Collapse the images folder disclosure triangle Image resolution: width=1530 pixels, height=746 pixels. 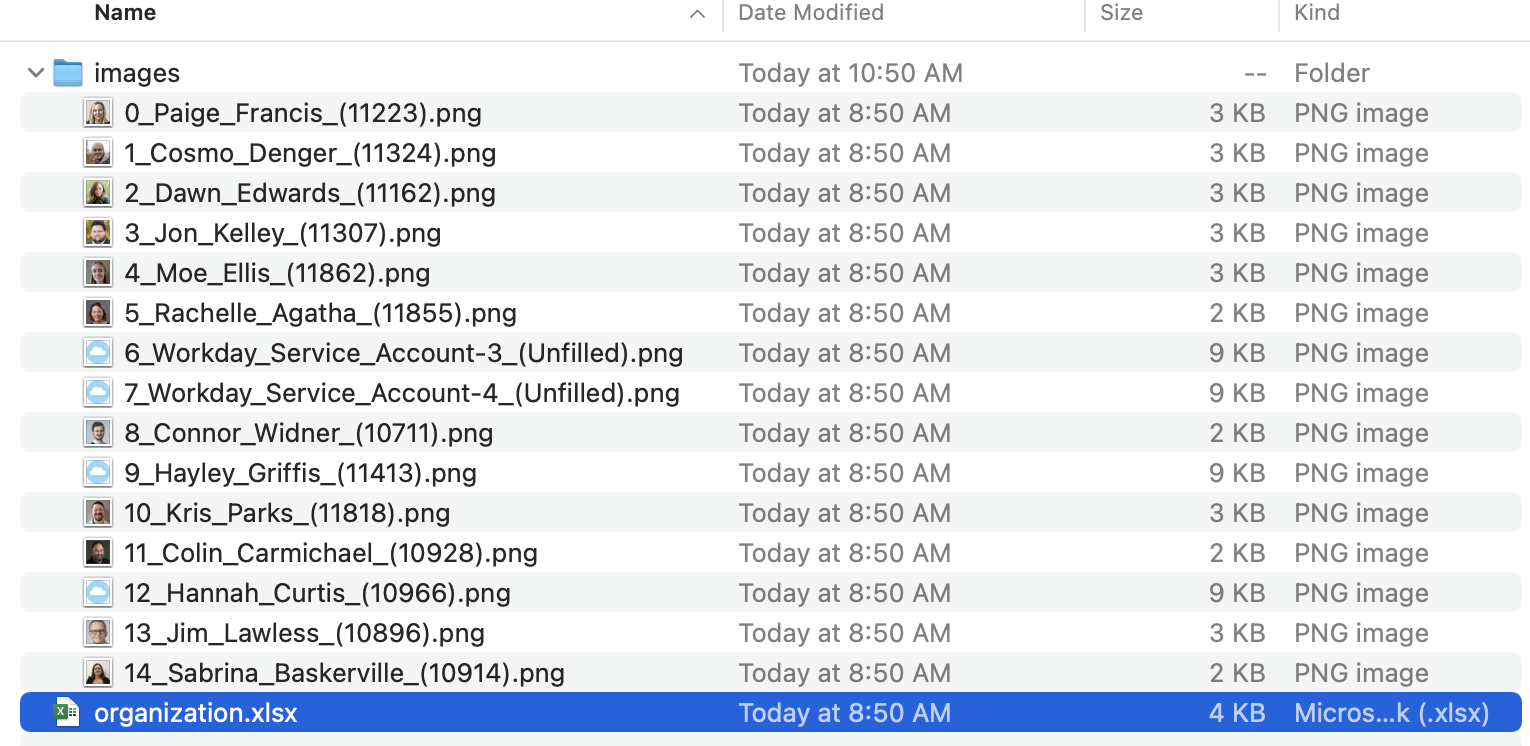(x=36, y=73)
